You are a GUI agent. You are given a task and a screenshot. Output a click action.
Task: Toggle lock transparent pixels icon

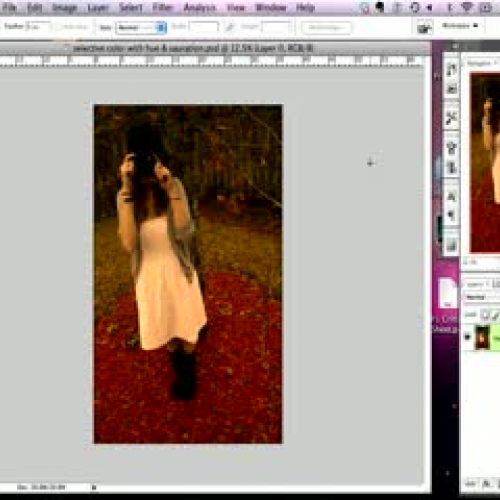tap(485, 315)
